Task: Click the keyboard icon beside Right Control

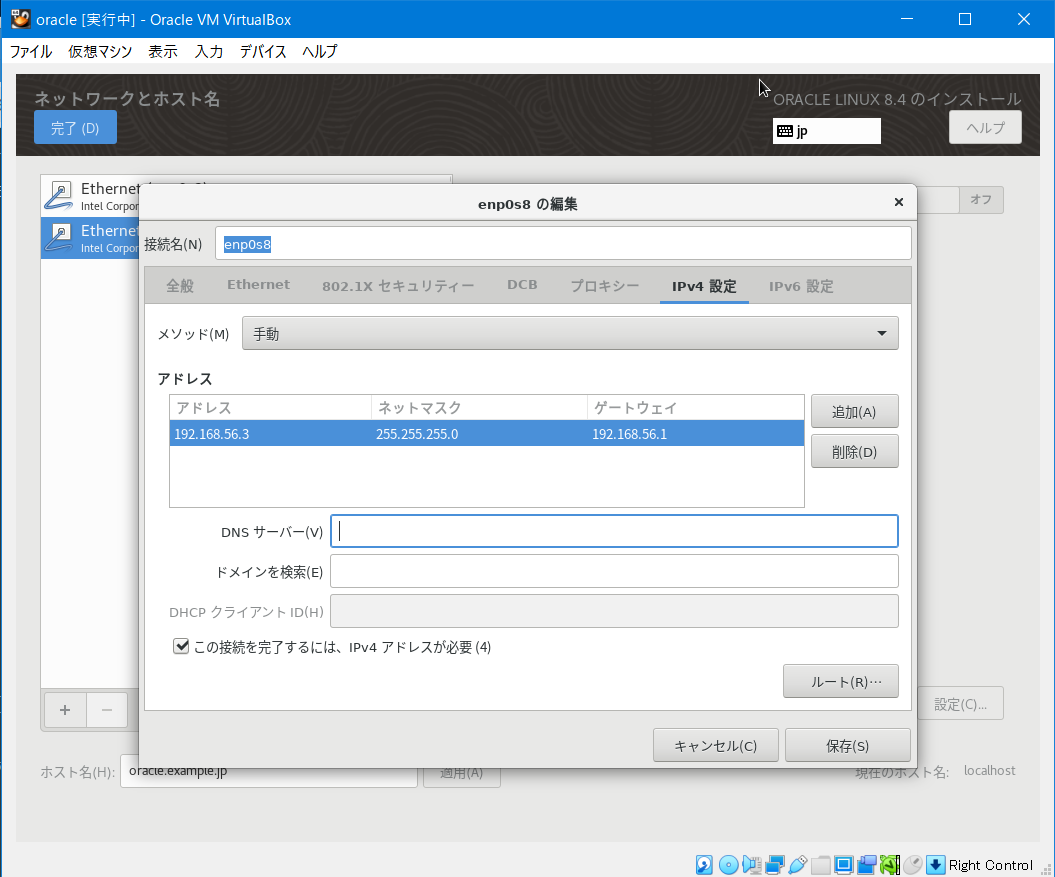Action: [x=937, y=864]
